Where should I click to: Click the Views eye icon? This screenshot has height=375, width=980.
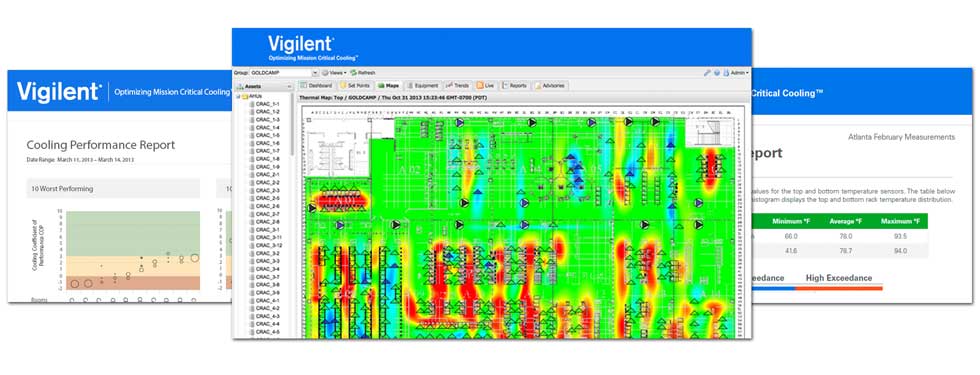click(325, 72)
